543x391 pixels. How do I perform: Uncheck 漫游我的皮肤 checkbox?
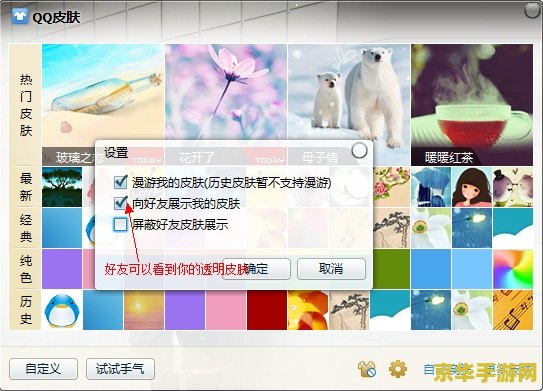coord(121,181)
